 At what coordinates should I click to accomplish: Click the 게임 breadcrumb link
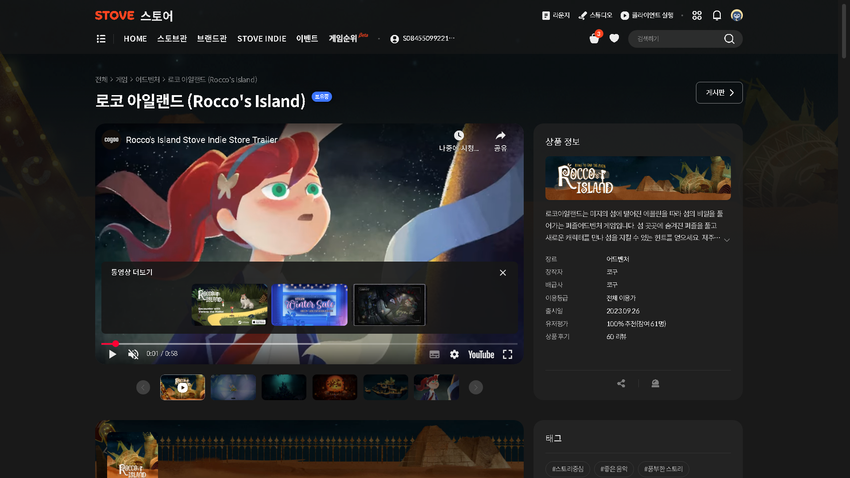tap(121, 80)
